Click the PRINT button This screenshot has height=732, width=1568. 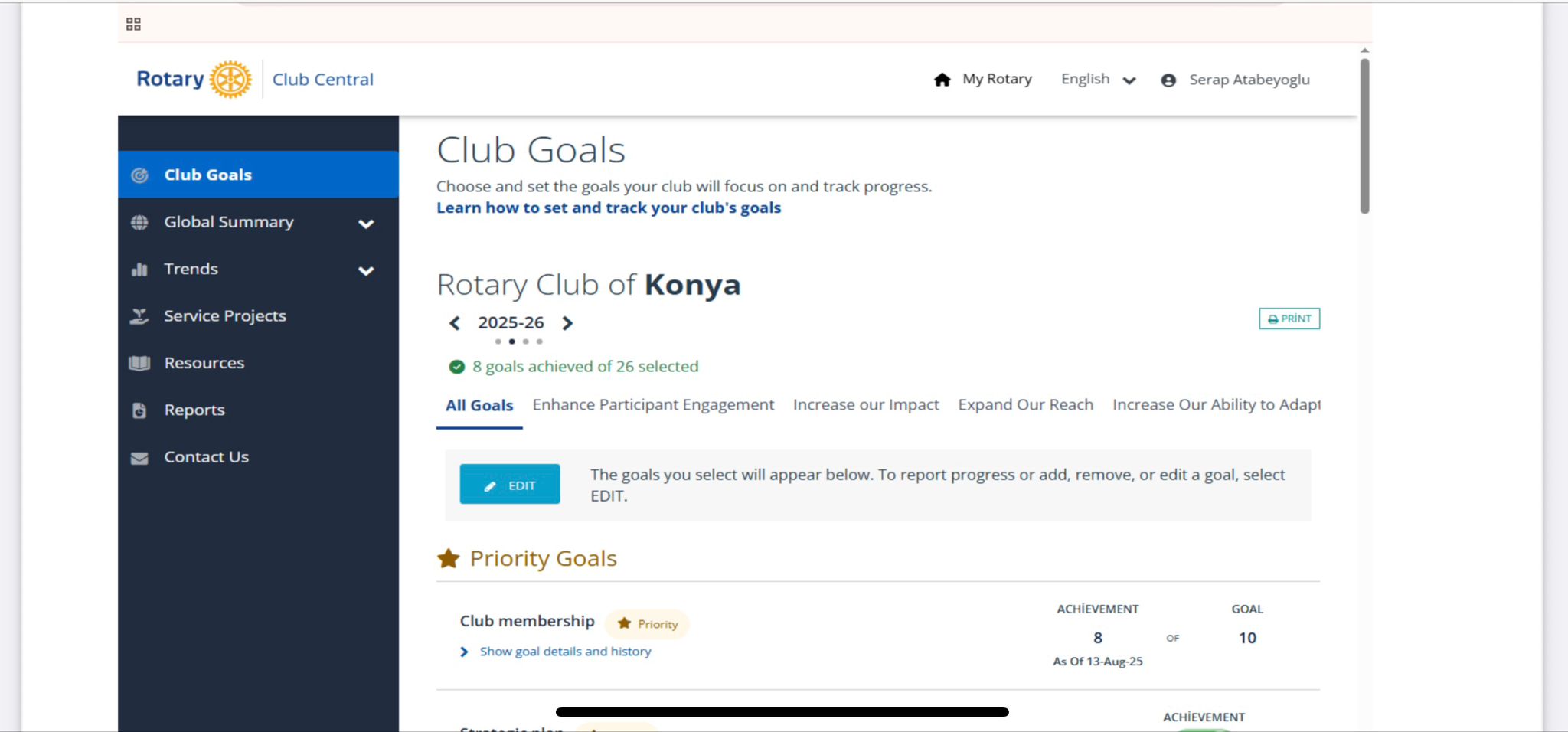1289,319
